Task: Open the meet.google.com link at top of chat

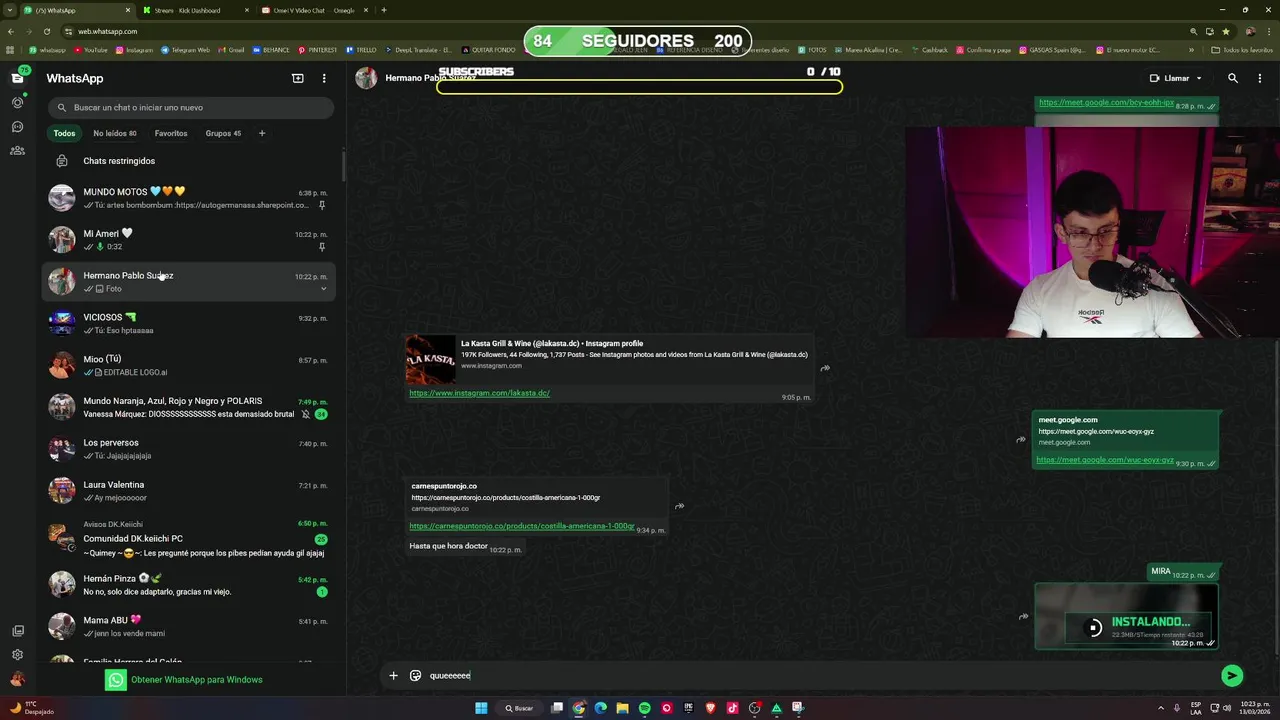Action: coord(1106,102)
